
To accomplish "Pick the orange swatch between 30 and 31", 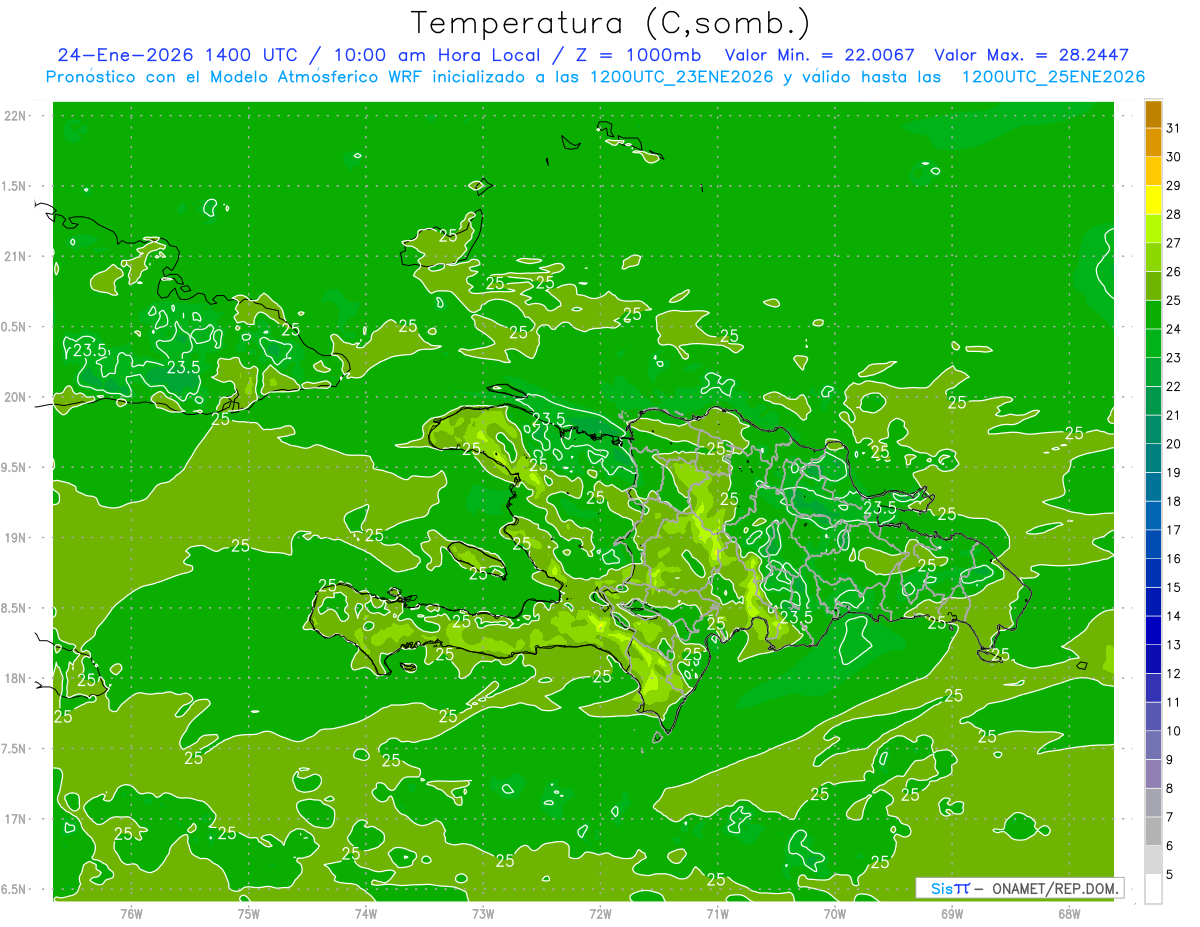I will (1153, 142).
